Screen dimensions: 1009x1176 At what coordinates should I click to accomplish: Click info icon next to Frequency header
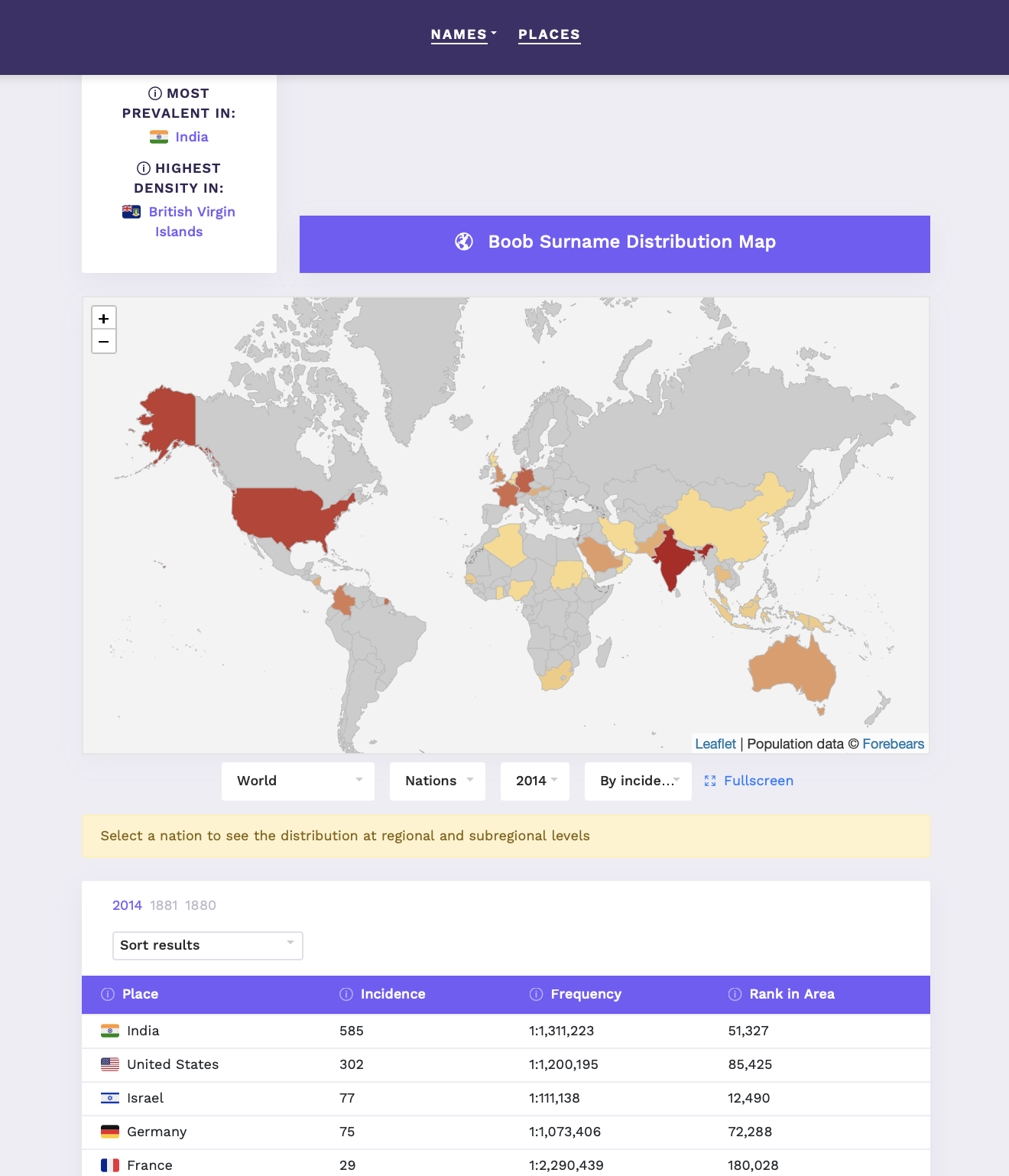537,994
